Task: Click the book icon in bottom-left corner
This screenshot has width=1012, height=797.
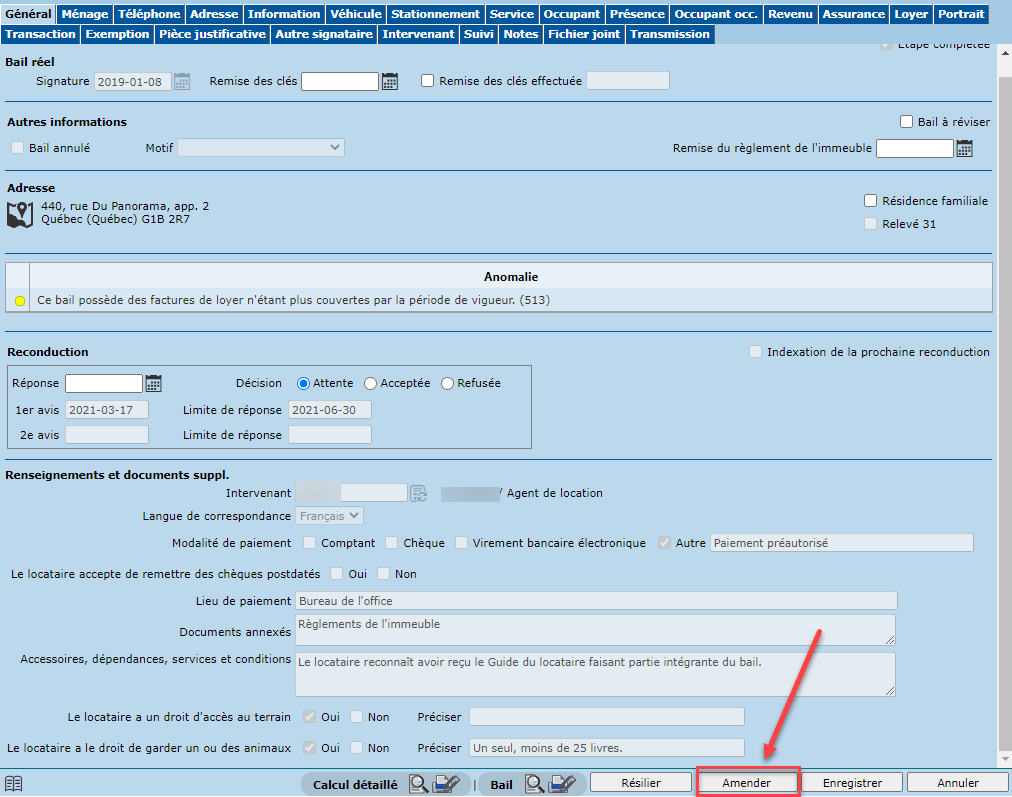Action: click(x=14, y=783)
